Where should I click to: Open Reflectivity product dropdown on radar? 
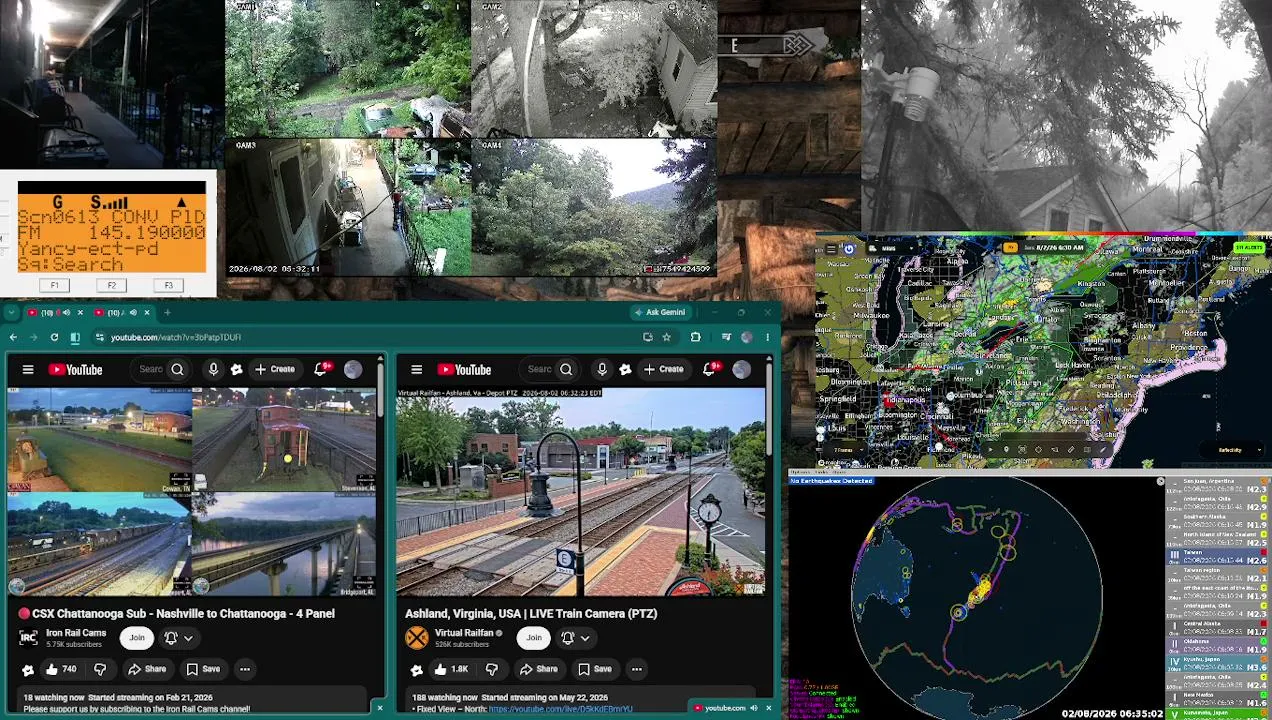coord(1232,450)
